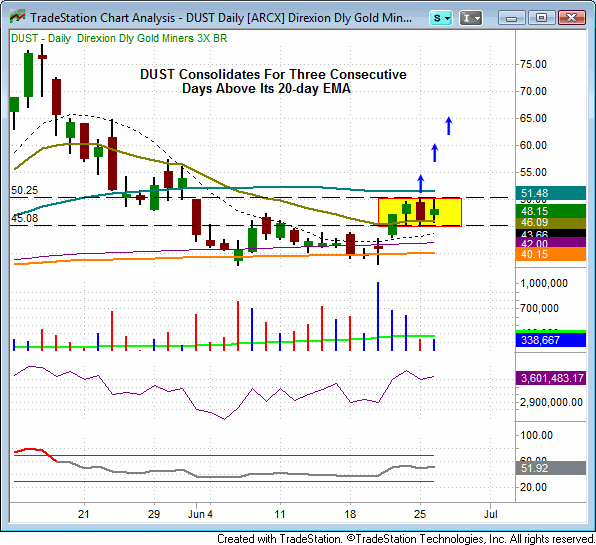
Task: Click the 50.25 resistance level label
Action: (24, 190)
